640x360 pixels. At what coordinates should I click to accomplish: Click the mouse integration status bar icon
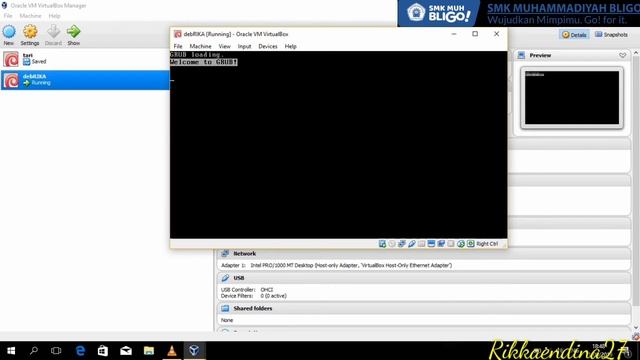pos(461,244)
